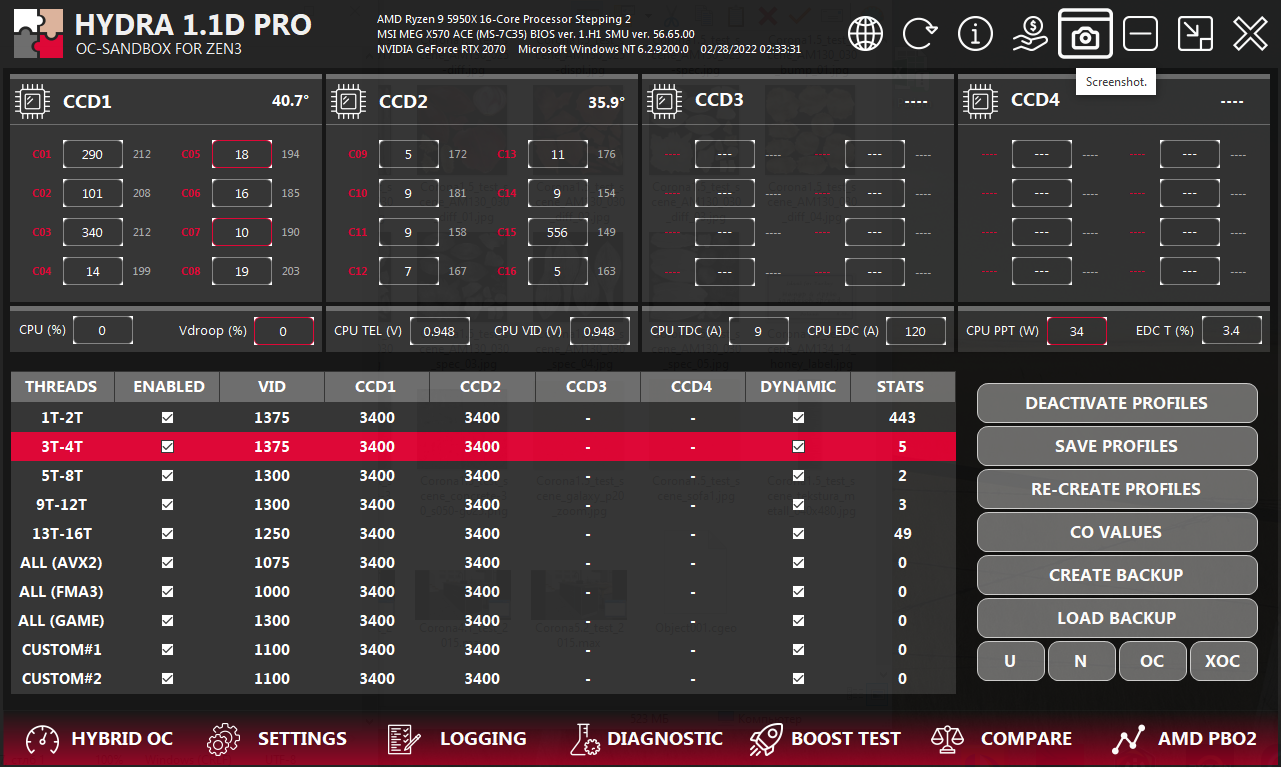
Task: Click the donate hand-with-coin icon
Action: pos(1030,34)
